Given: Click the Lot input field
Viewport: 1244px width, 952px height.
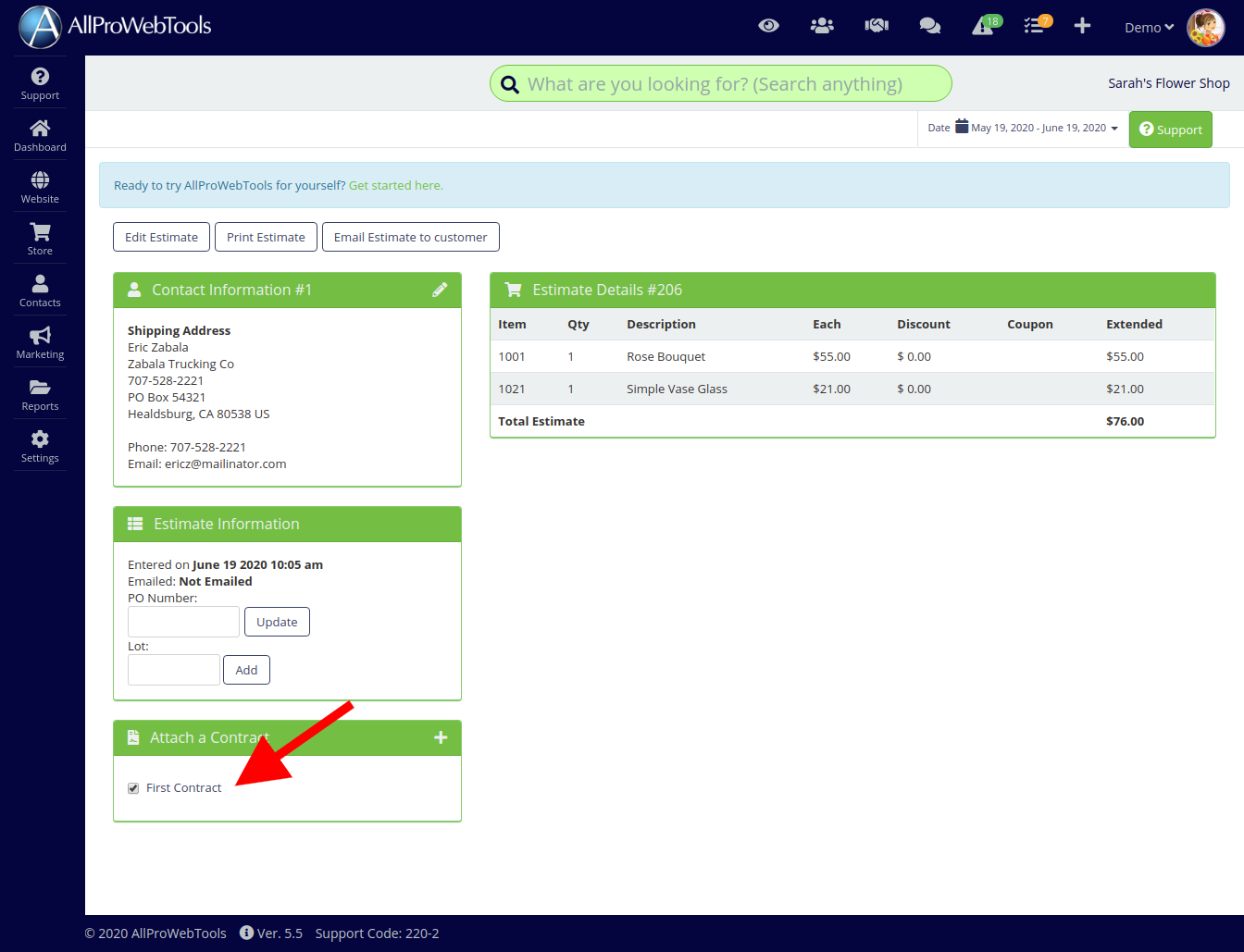Looking at the screenshot, I should coord(174,670).
